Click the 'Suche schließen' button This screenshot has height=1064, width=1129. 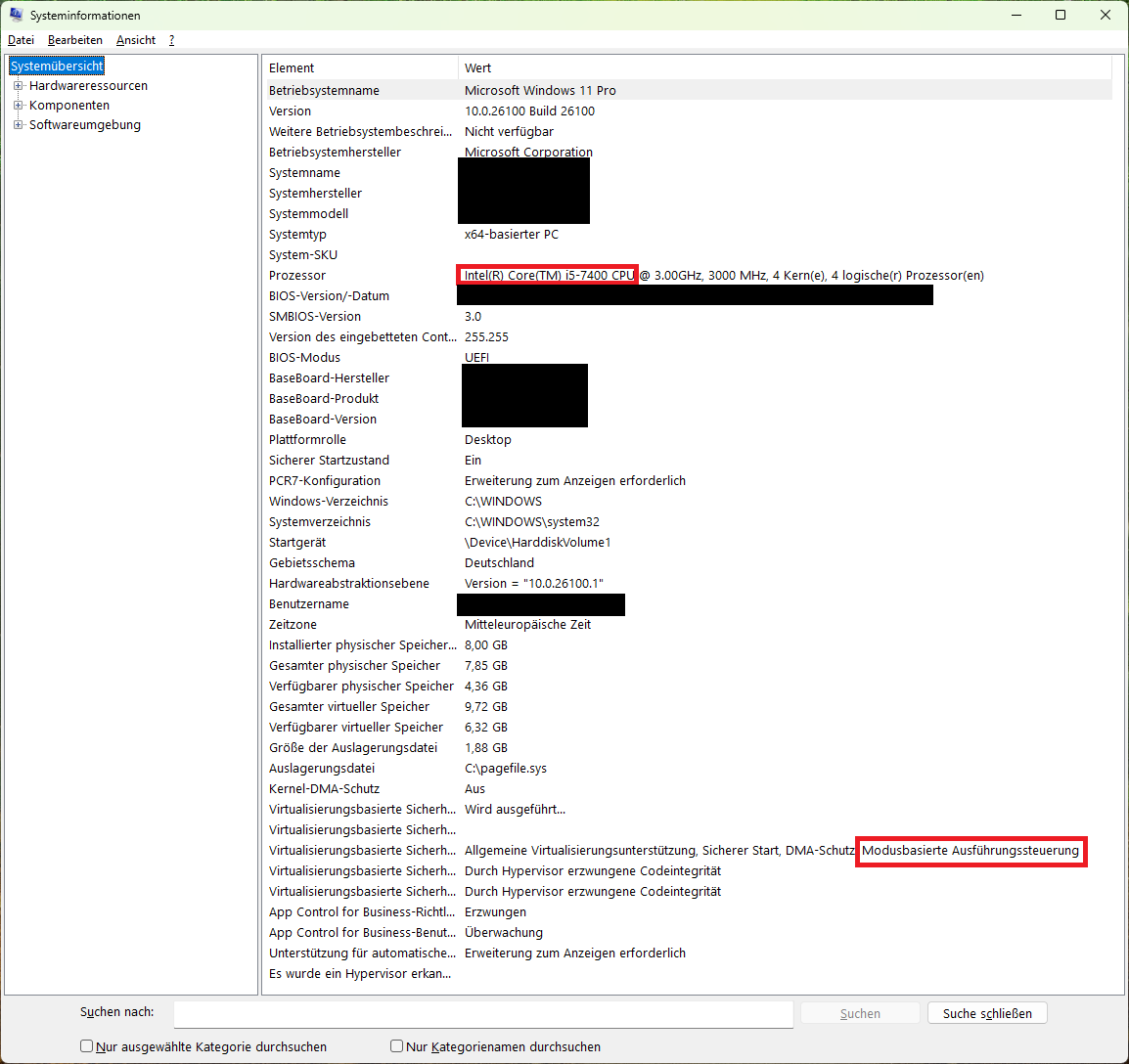coord(987,1013)
